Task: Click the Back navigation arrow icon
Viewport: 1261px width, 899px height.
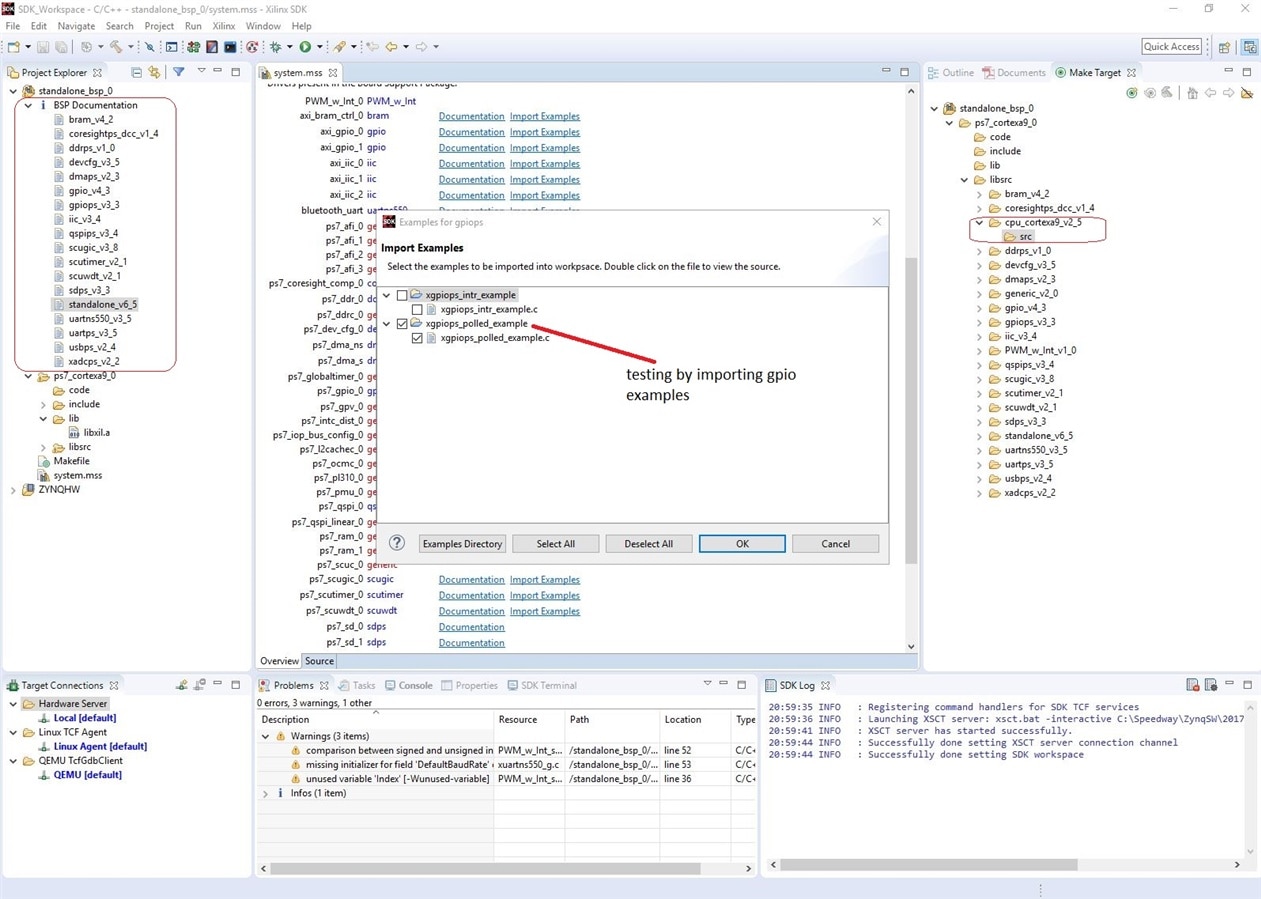Action: coord(391,46)
